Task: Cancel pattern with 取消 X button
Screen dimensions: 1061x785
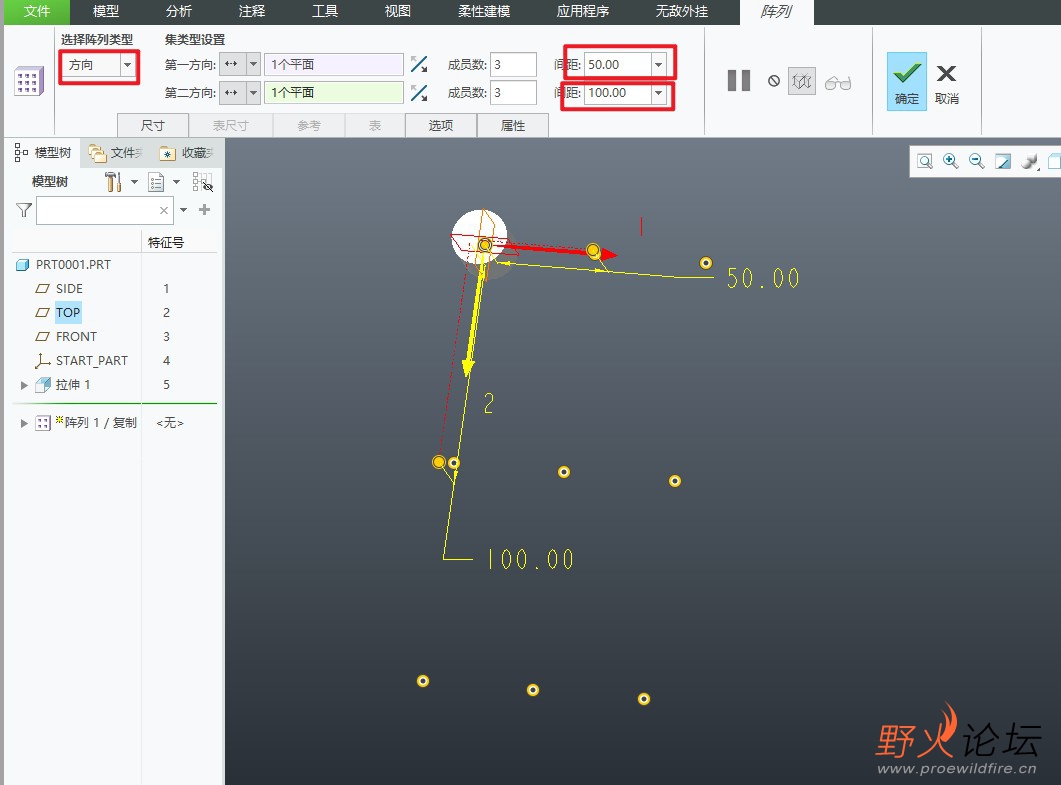Action: tap(947, 84)
